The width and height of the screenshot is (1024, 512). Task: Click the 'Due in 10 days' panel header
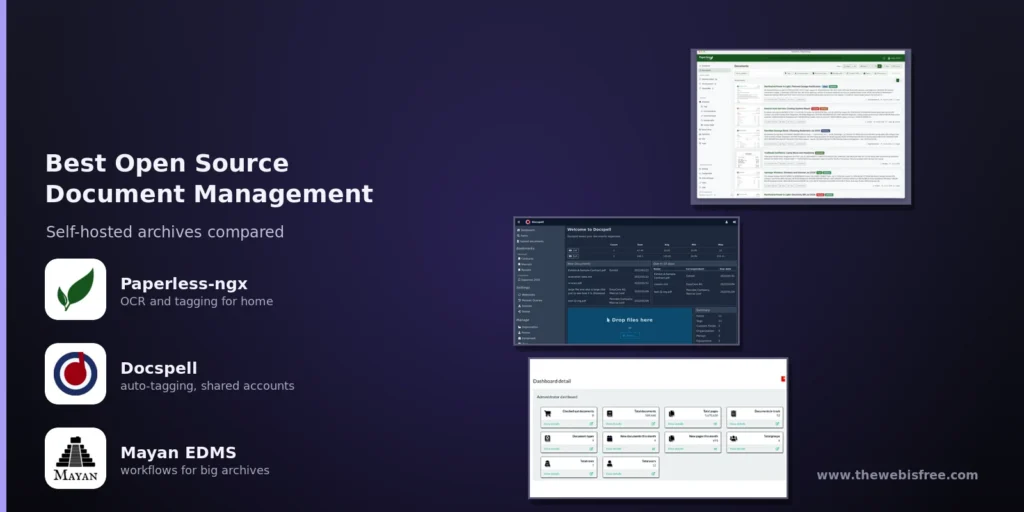point(694,264)
